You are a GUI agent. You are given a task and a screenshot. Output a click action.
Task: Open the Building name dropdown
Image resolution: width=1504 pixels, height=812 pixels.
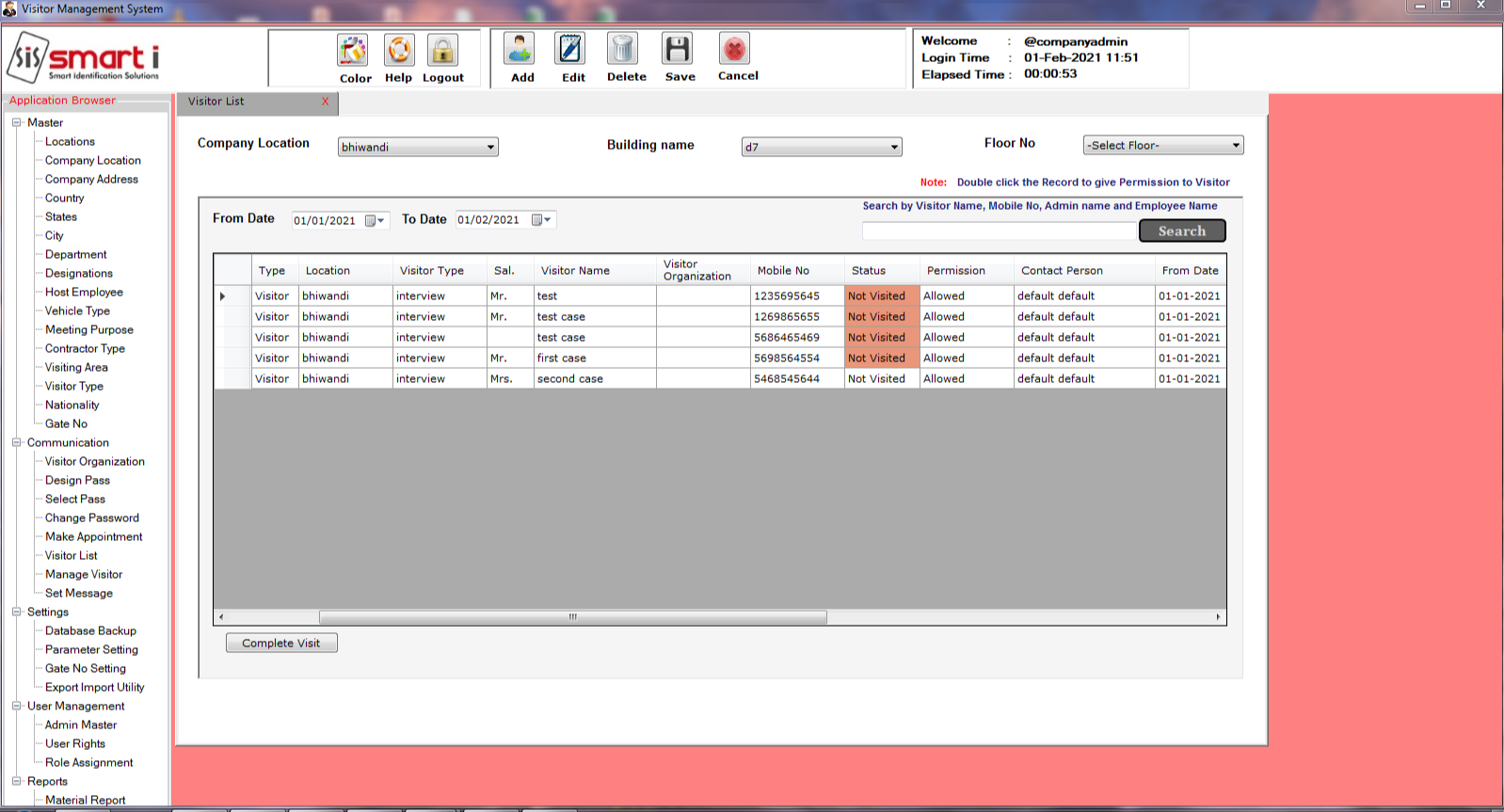(894, 148)
